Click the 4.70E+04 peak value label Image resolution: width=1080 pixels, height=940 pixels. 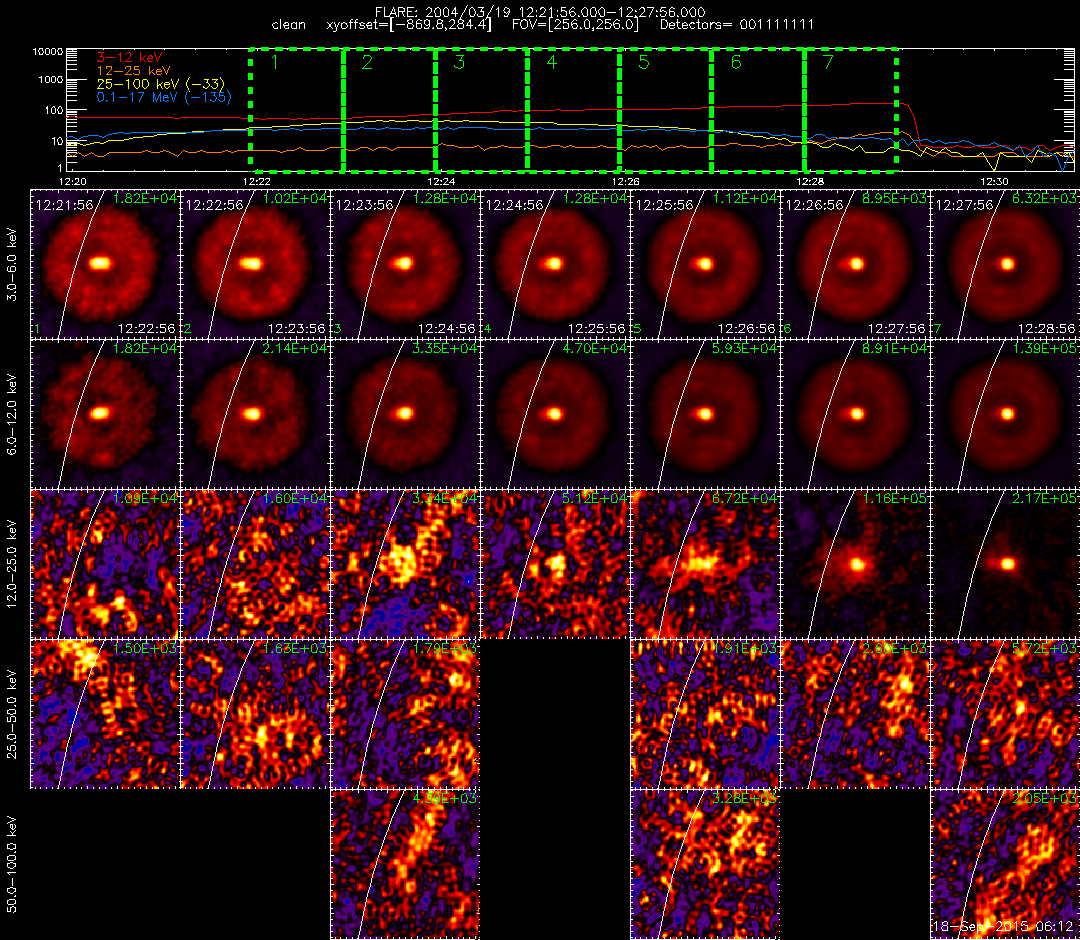(595, 348)
